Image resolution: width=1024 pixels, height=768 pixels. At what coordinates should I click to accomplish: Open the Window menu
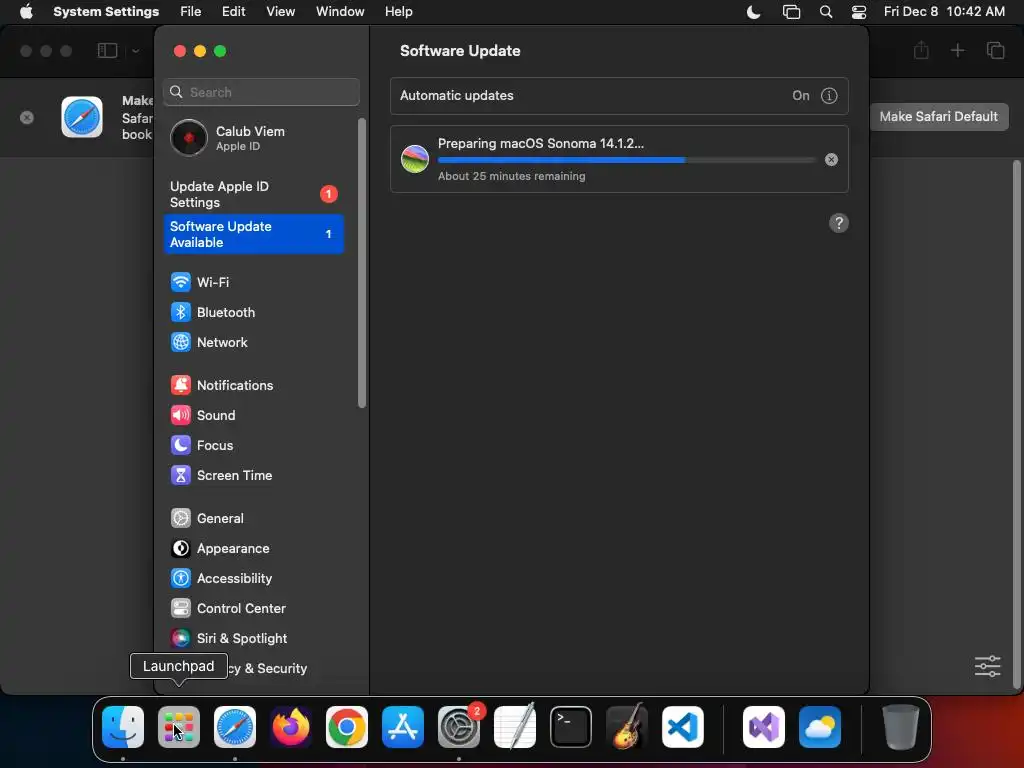pyautogui.click(x=340, y=12)
